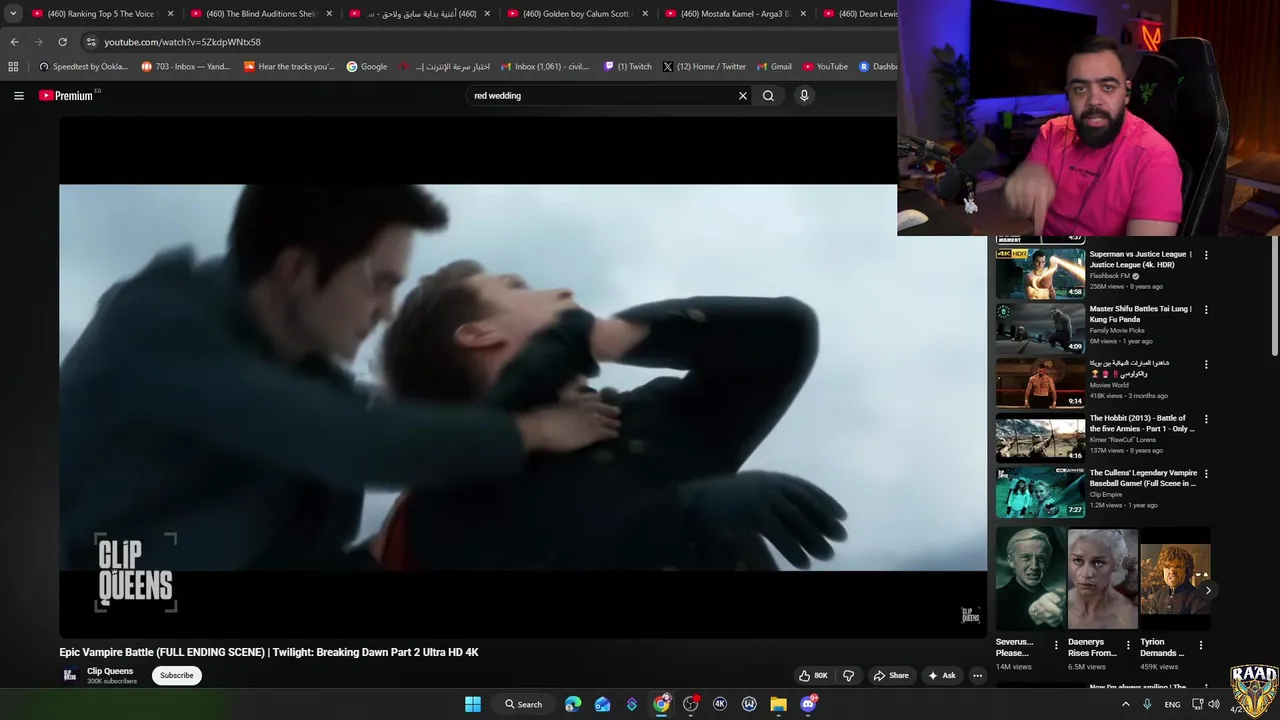Switch to the Dean Lewis tab
The image size is (1280, 720).
pyautogui.click(x=858, y=14)
